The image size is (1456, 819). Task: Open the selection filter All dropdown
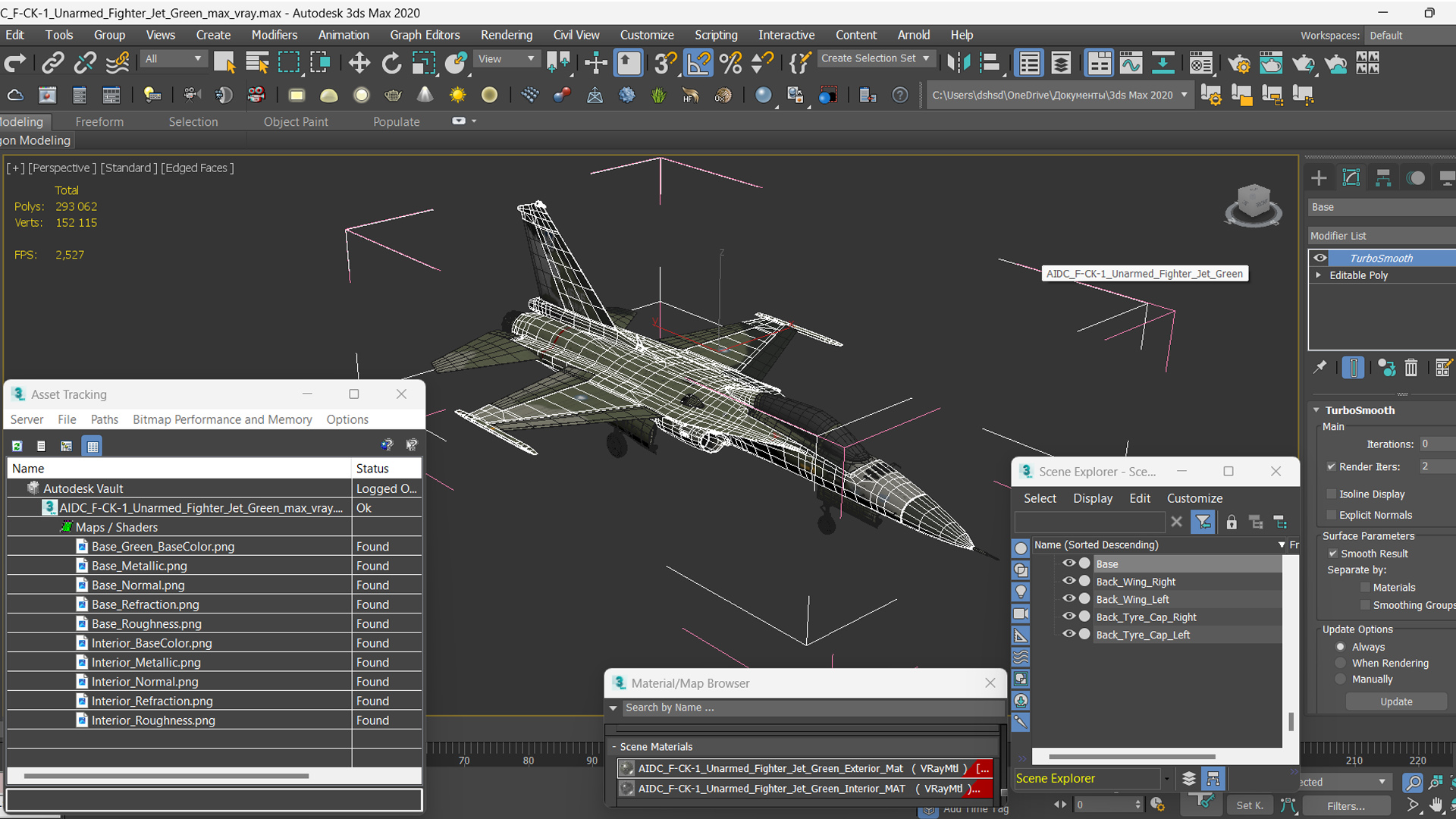(174, 58)
